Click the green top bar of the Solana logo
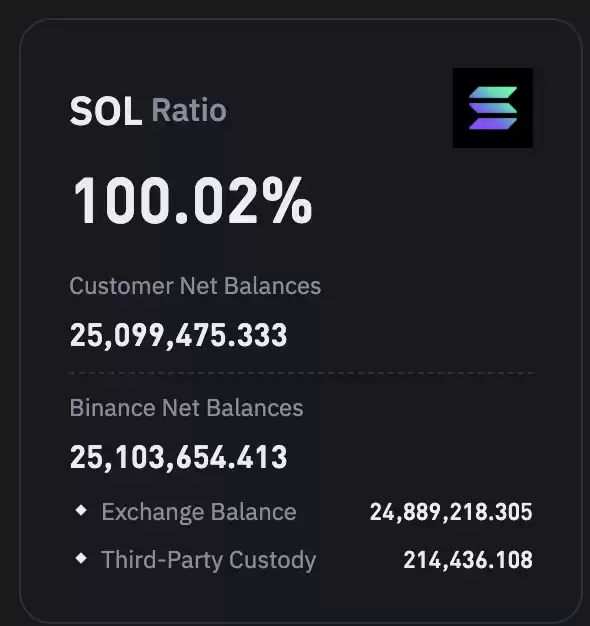This screenshot has width=590, height=626. coord(493,92)
